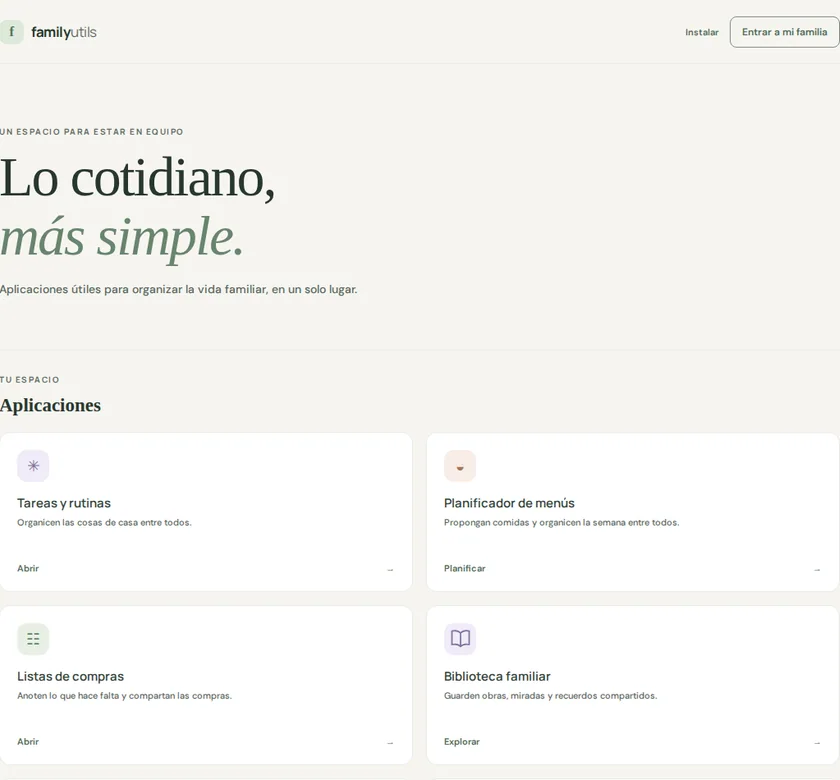Click Explorar in the Biblioteca familiar card
The image size is (840, 780).
(x=462, y=741)
